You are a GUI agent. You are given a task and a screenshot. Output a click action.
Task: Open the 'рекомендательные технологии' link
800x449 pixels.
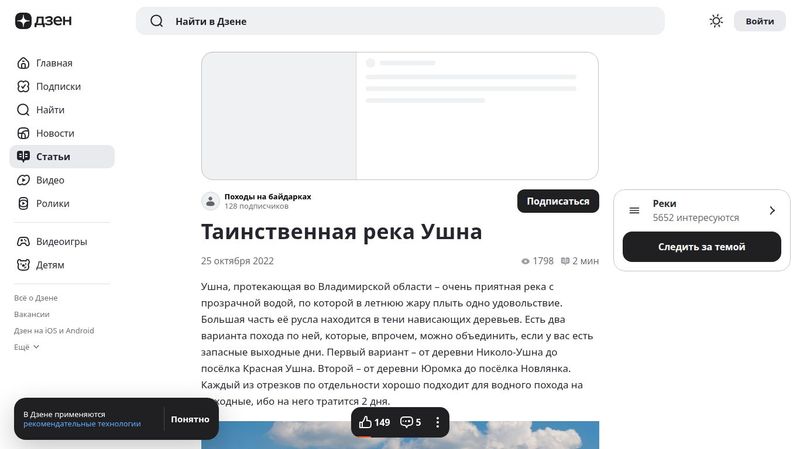pos(82,424)
